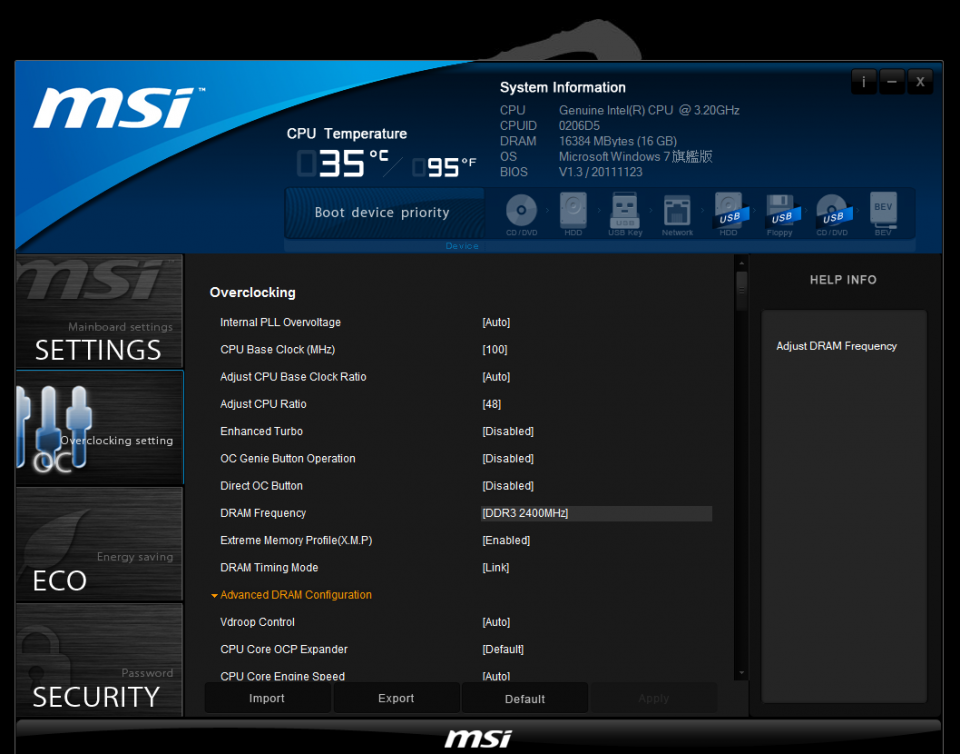960x754 pixels.
Task: Change CPU Core OCP Expander [Default] value
Action: click(x=503, y=649)
